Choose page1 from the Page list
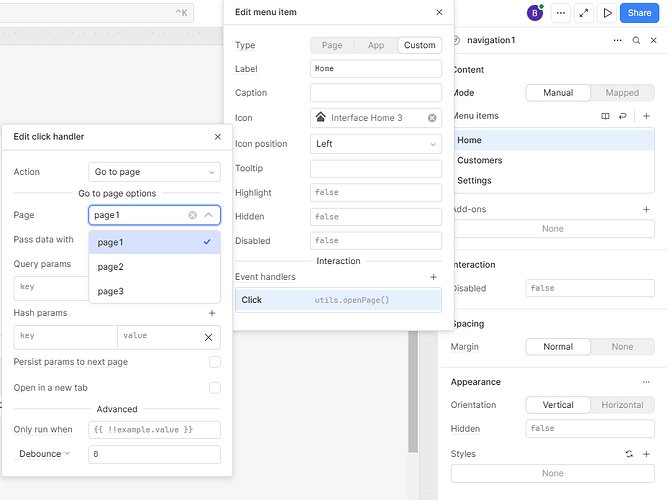 click(x=155, y=242)
